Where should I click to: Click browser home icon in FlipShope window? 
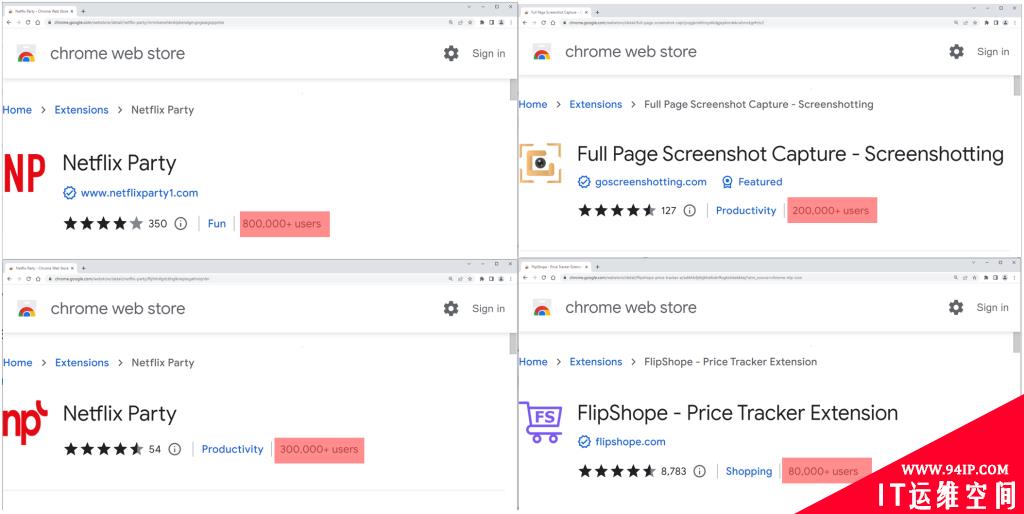click(553, 278)
